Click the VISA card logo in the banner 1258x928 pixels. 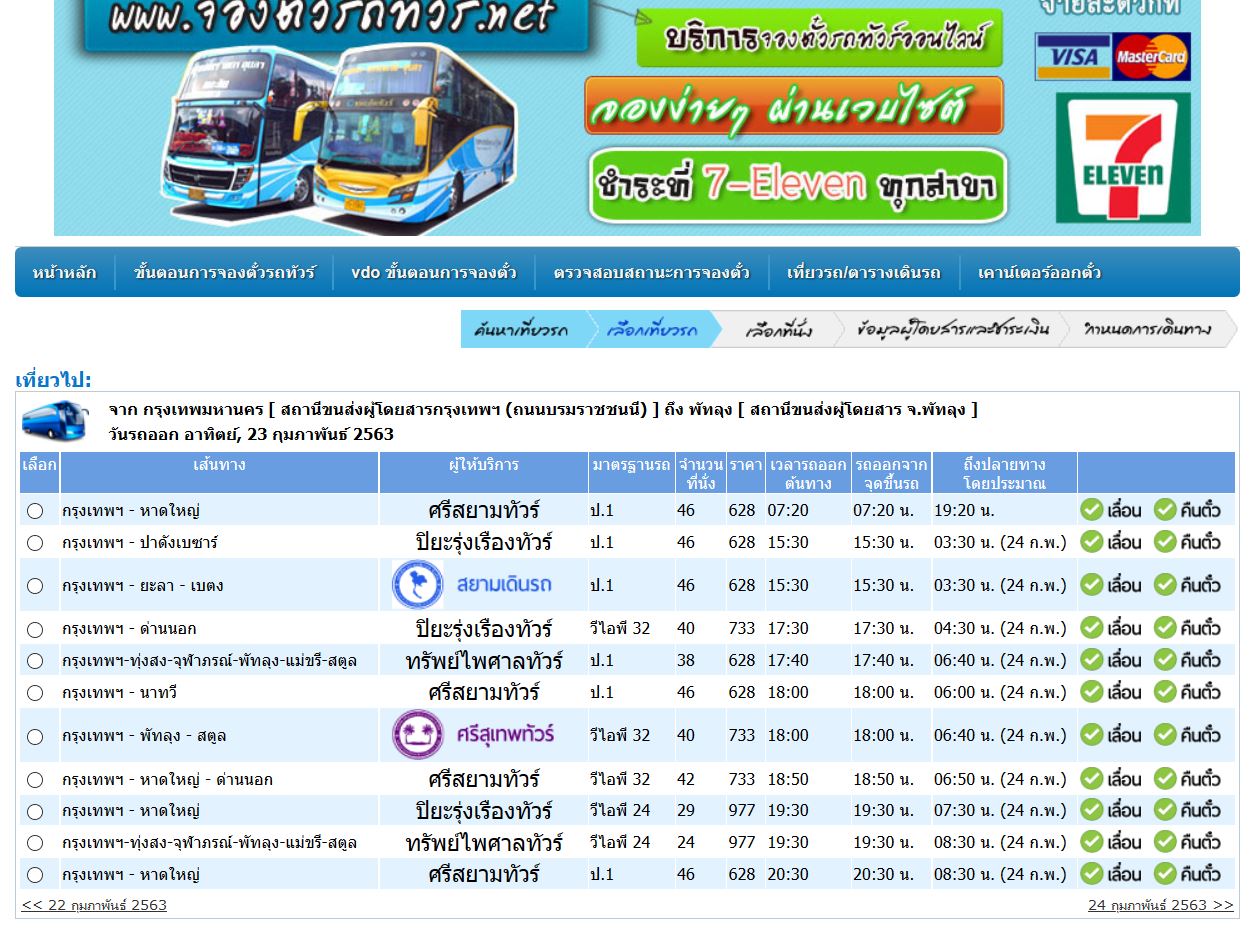pyautogui.click(x=1072, y=57)
